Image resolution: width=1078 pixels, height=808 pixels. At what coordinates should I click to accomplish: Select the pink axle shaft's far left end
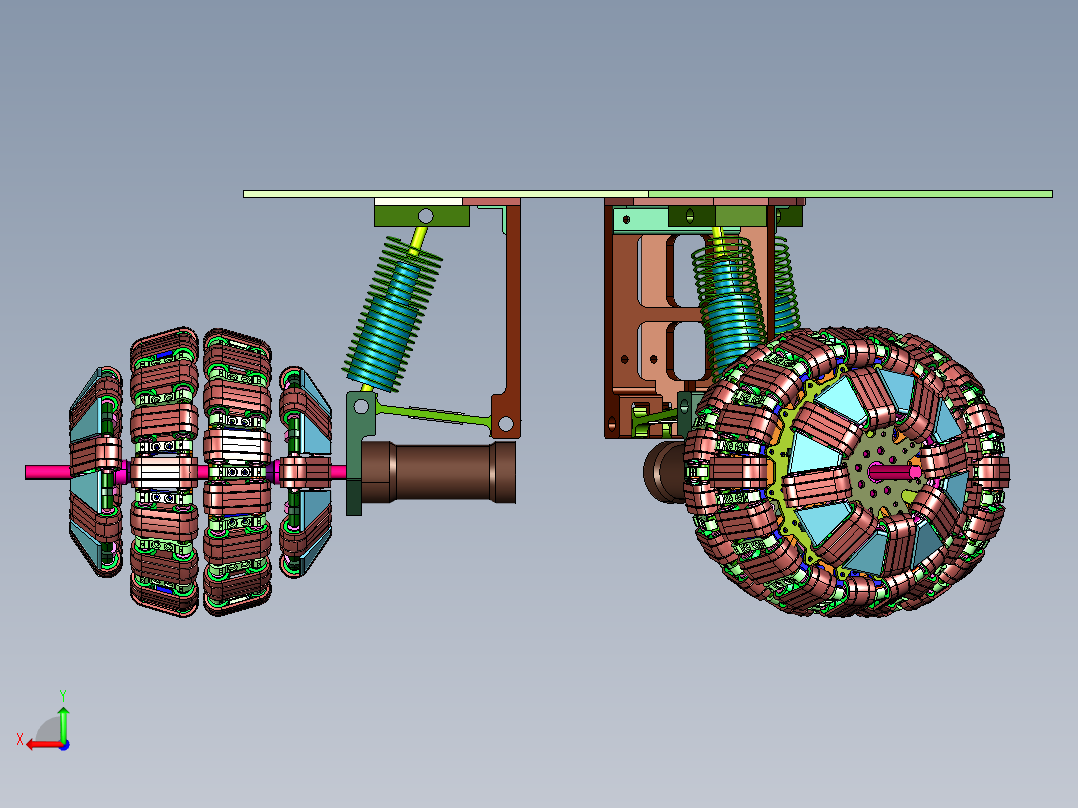(47, 472)
